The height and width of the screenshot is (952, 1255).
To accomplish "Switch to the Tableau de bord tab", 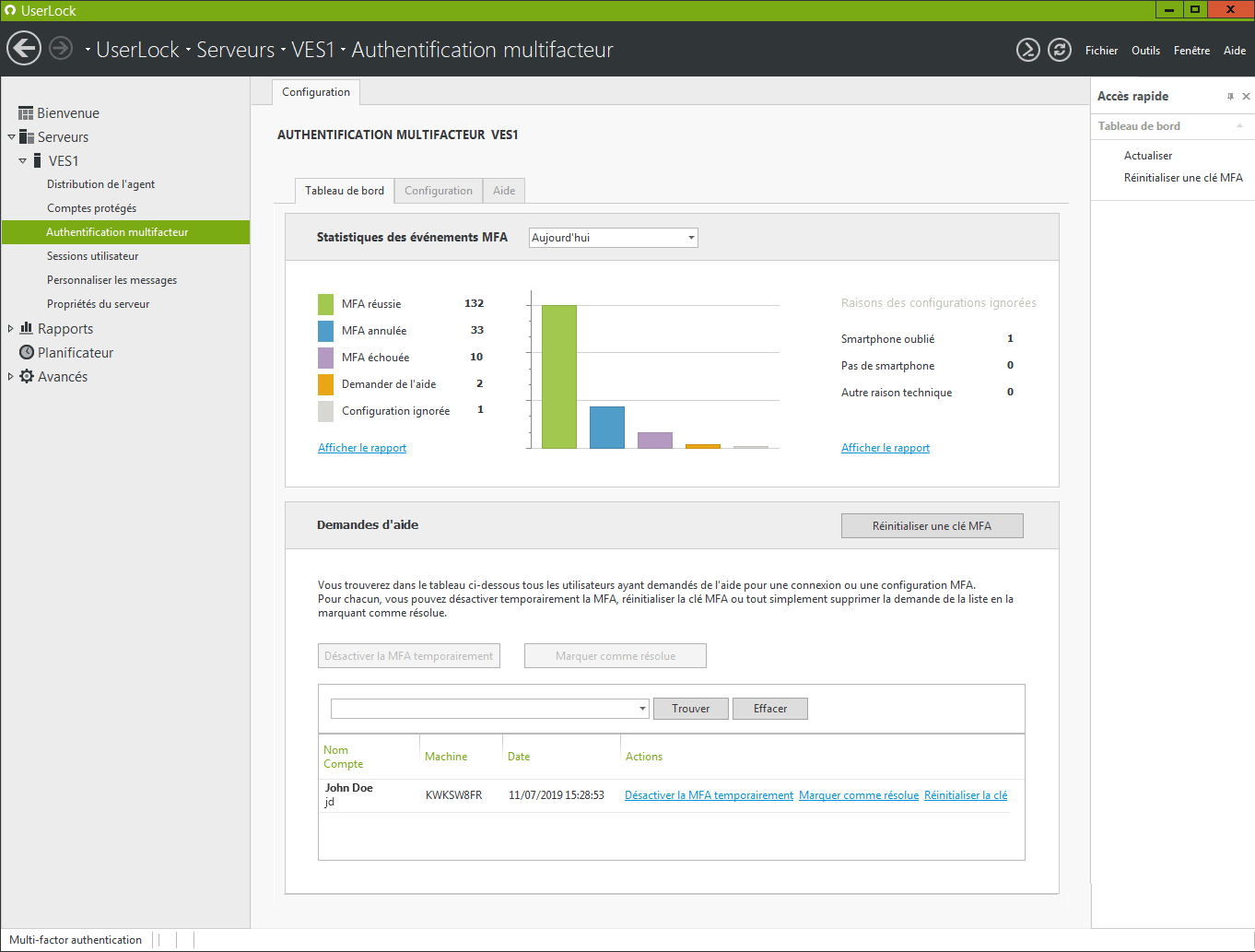I will [345, 191].
